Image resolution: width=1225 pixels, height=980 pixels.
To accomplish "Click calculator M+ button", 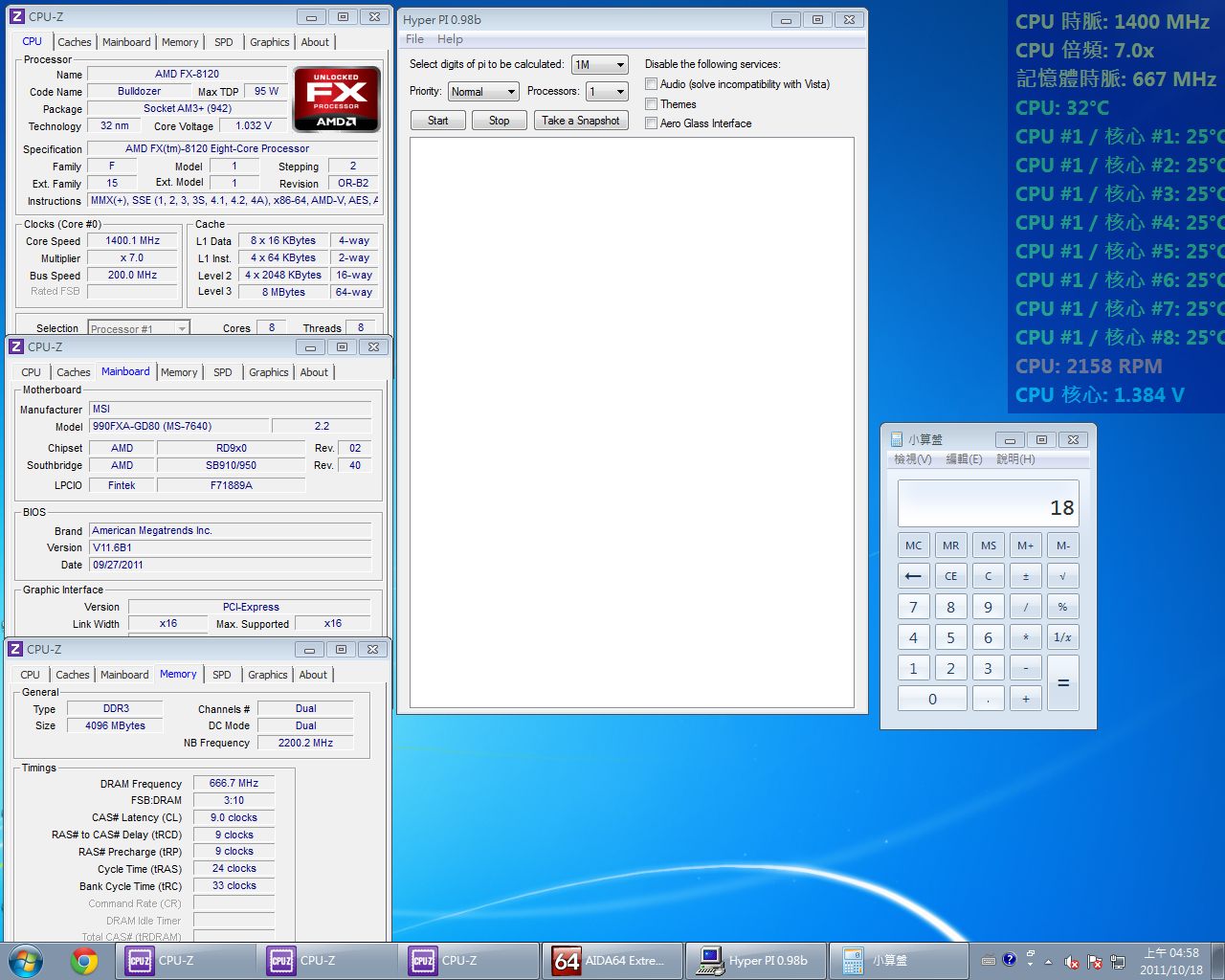I will click(1025, 546).
